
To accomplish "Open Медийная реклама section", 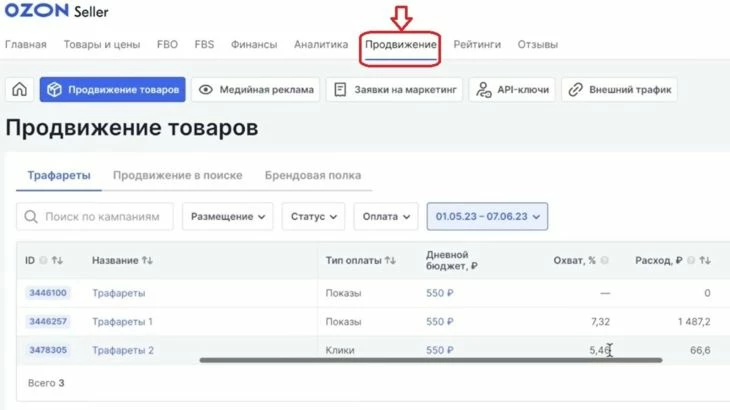I will coord(256,89).
